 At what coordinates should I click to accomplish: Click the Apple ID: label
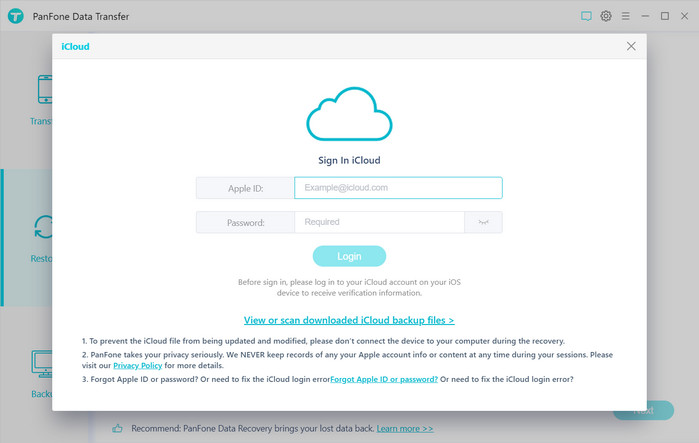[245, 188]
